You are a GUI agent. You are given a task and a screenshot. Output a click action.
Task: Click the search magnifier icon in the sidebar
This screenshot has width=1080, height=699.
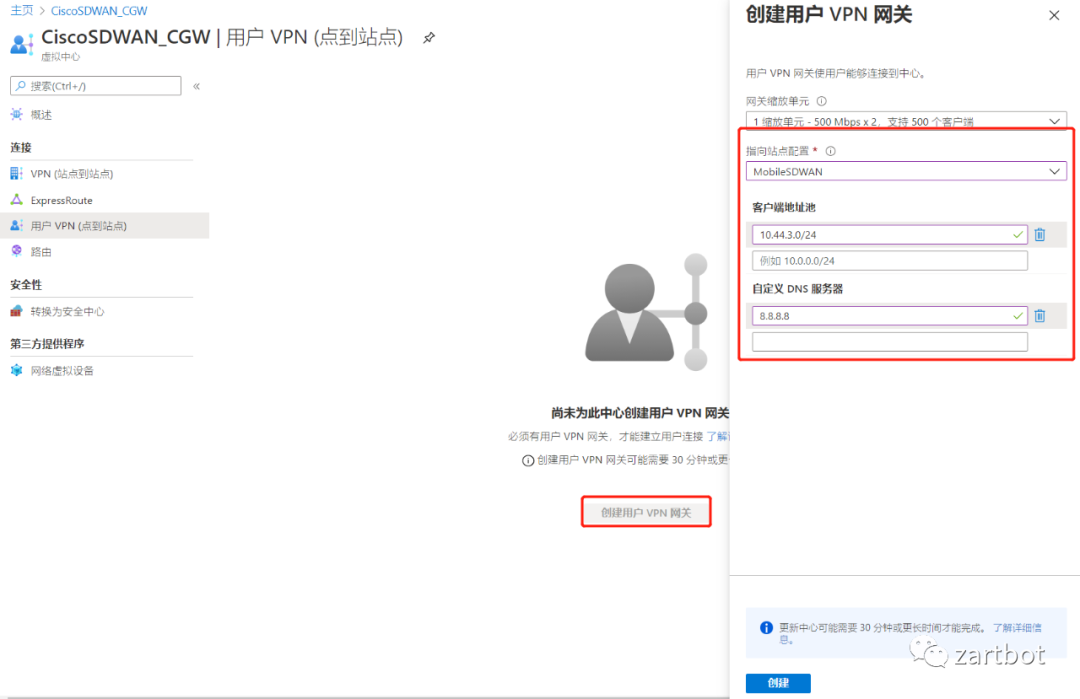pos(21,86)
